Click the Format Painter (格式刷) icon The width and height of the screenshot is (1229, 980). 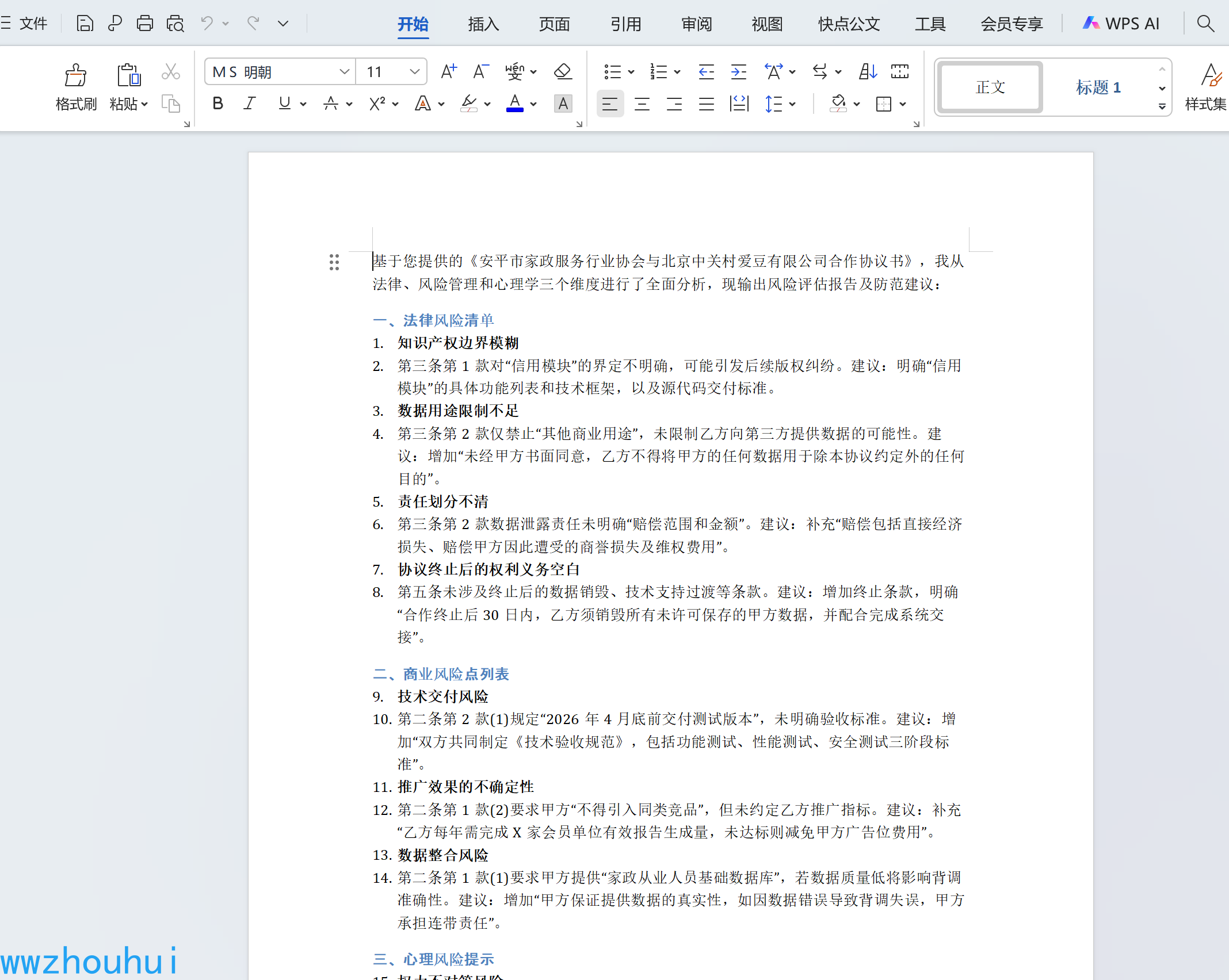coord(75,75)
